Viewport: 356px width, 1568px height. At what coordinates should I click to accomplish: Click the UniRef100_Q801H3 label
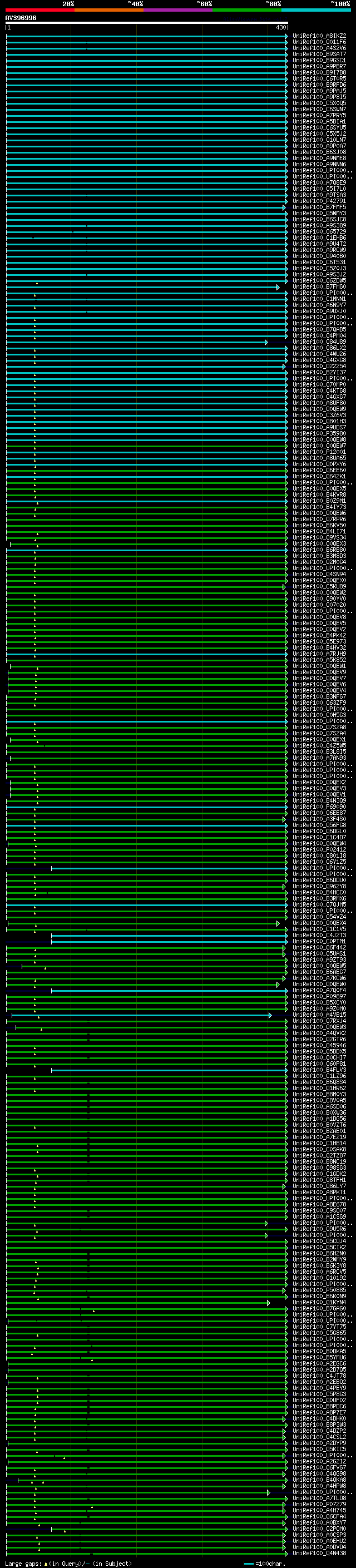point(319,421)
